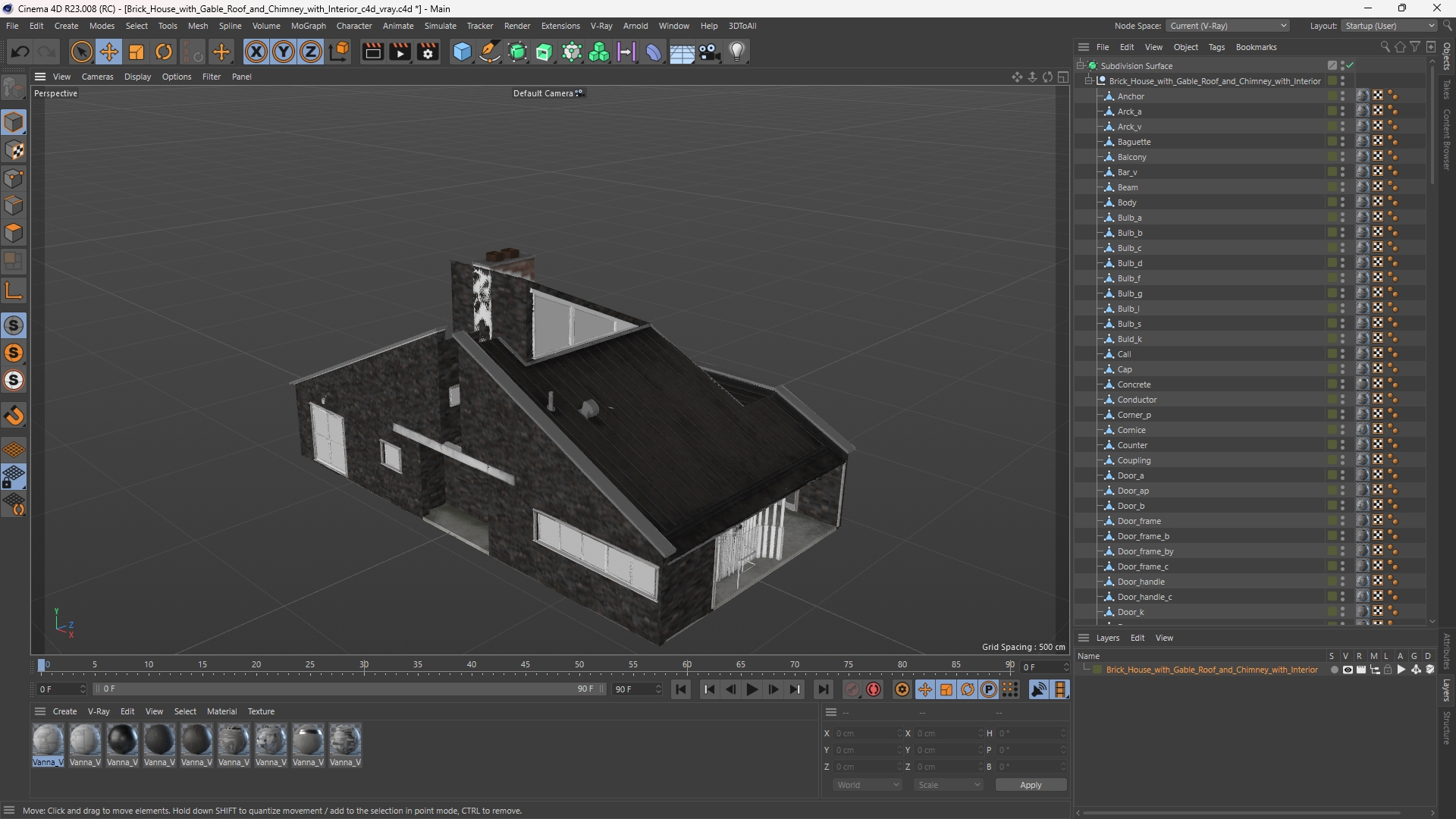Open Edit Render Settings icon

pyautogui.click(x=428, y=52)
